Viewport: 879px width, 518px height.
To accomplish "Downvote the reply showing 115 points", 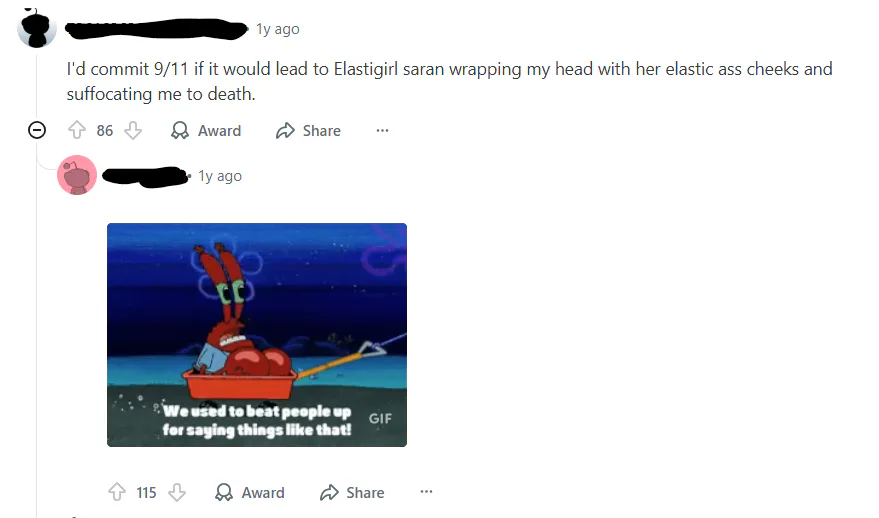I will click(177, 492).
